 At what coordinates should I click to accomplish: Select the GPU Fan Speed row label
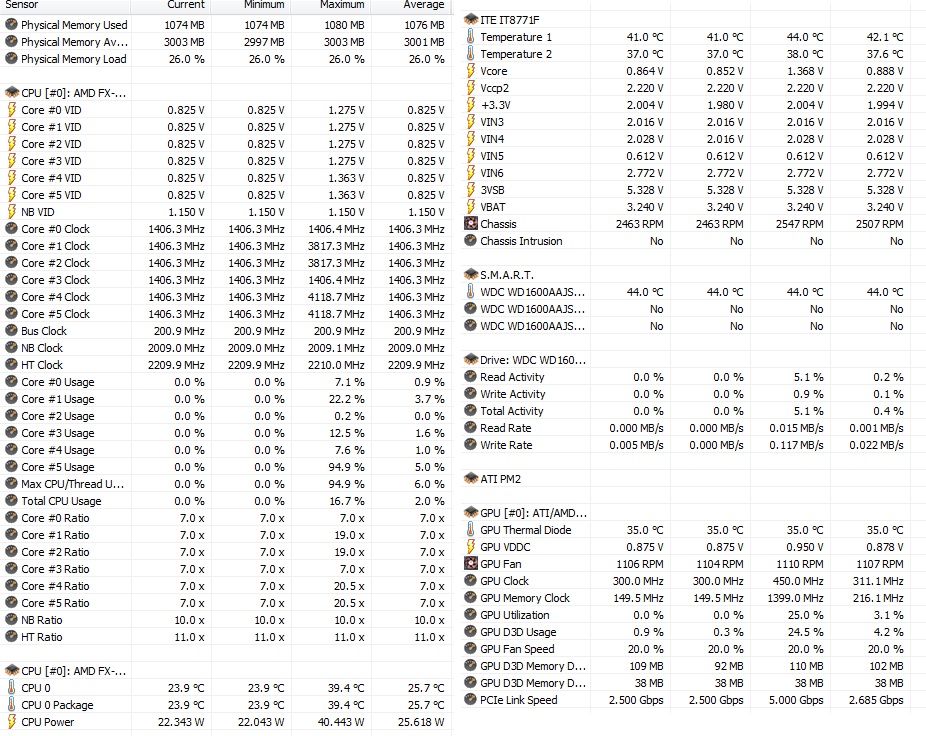517,649
